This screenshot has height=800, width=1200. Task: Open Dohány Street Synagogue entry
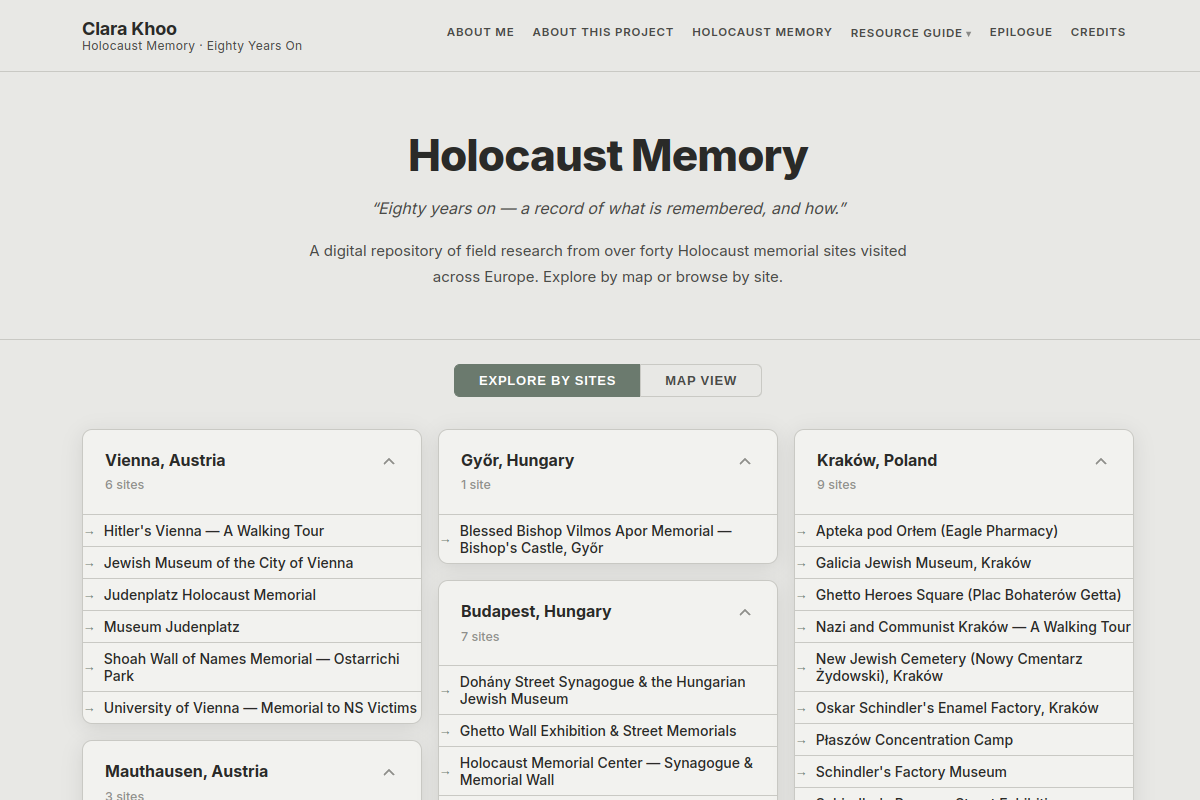[x=608, y=690]
